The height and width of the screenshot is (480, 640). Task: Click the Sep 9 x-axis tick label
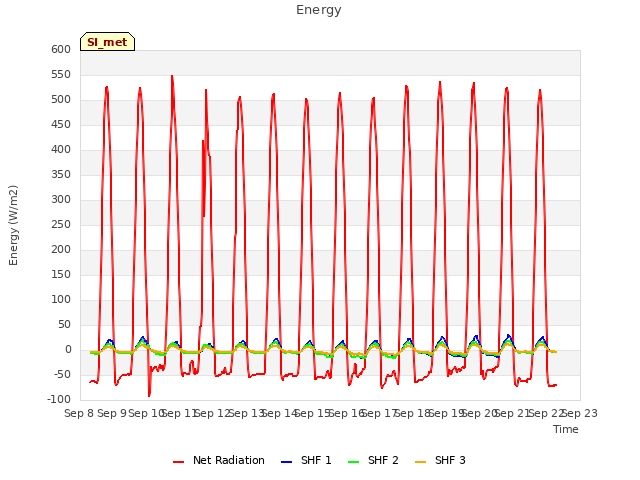point(112,414)
